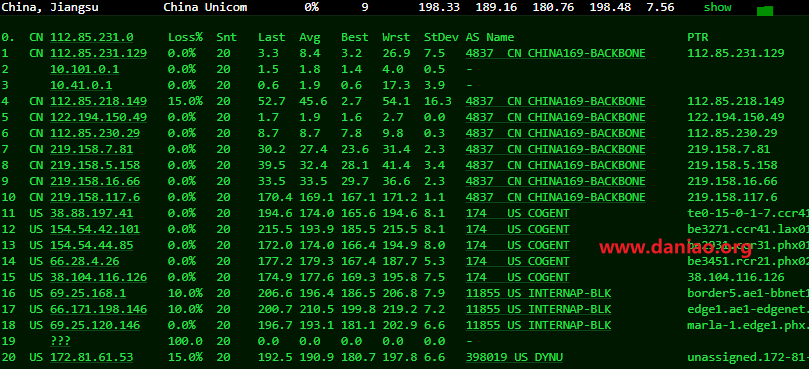Image resolution: width=809 pixels, height=369 pixels.
Task: Open hop 4 IP 112.85.218.149
Action: pos(99,101)
